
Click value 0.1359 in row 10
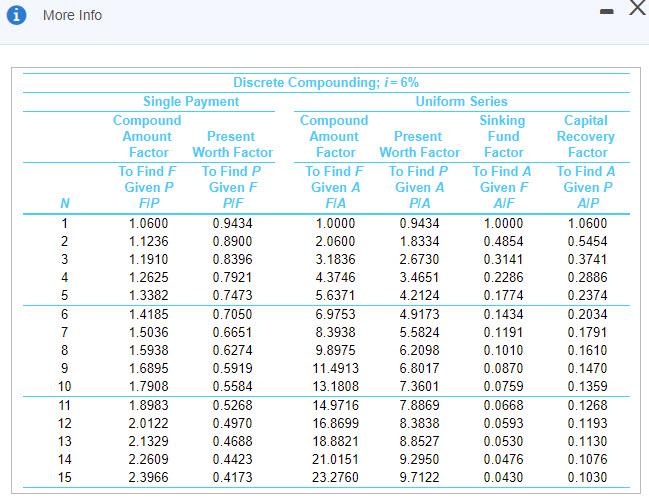click(x=587, y=386)
